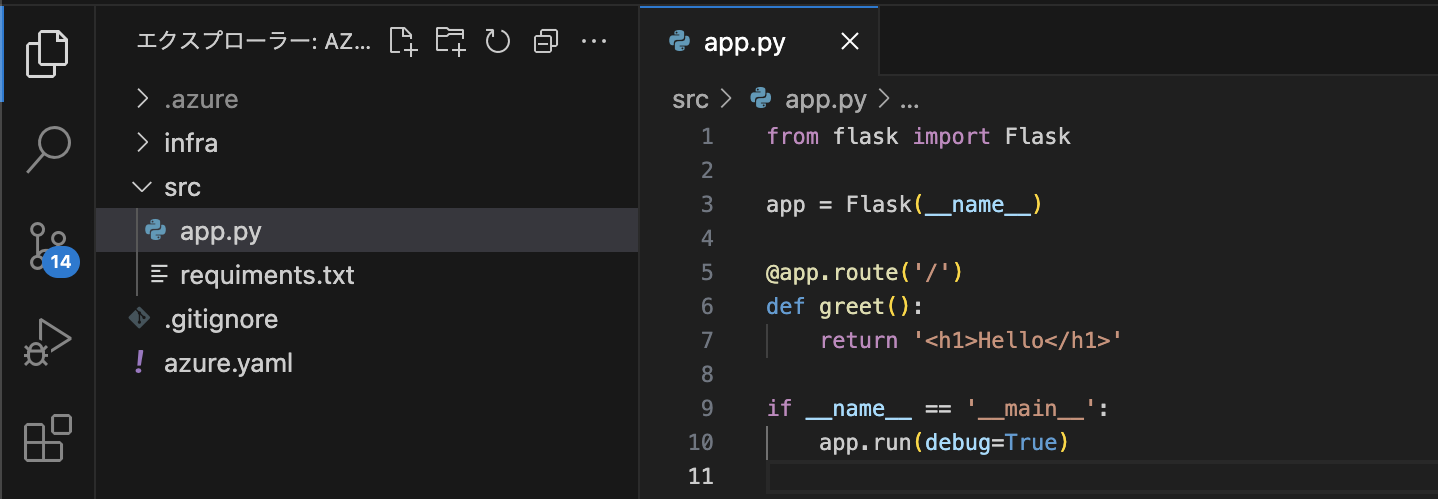Click the @app.route('/') decorator line
Screen dimensions: 1438x499
coord(864,272)
